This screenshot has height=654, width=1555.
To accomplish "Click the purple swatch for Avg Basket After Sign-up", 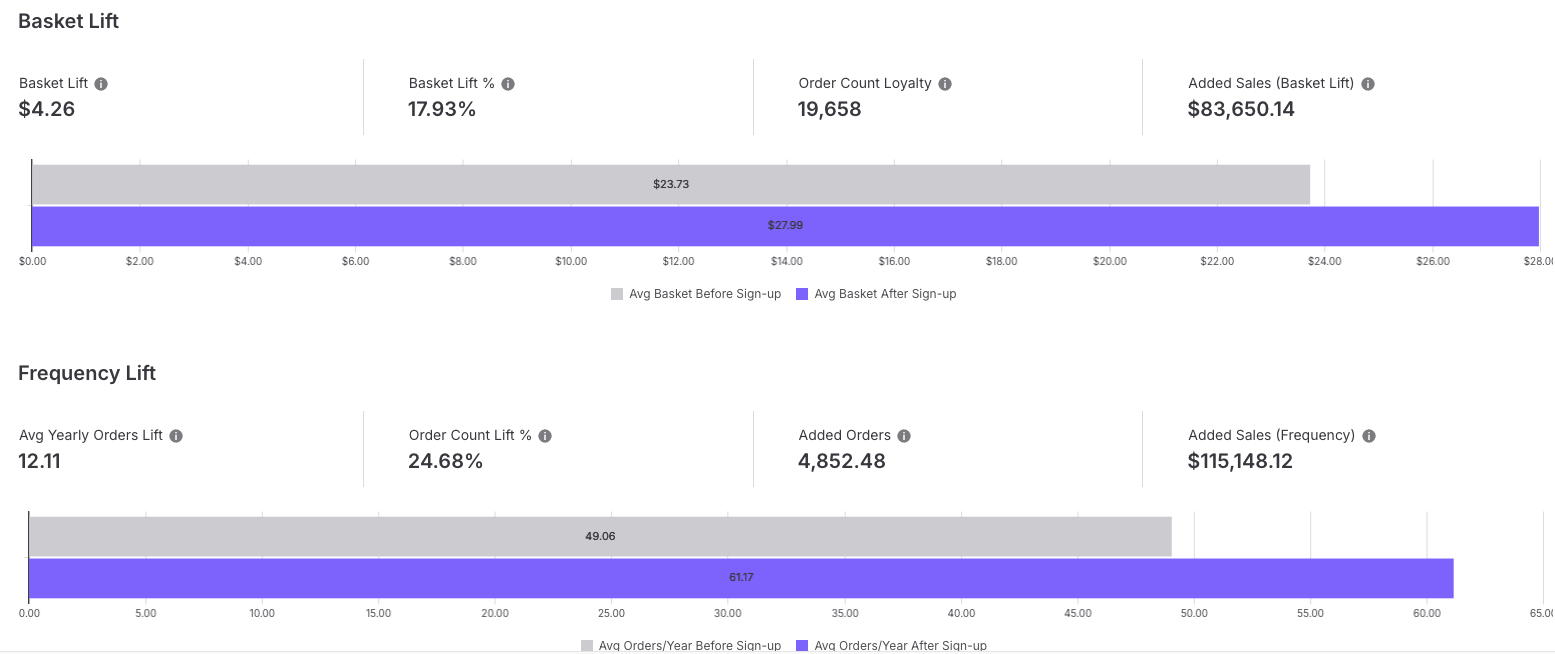I will 802,294.
